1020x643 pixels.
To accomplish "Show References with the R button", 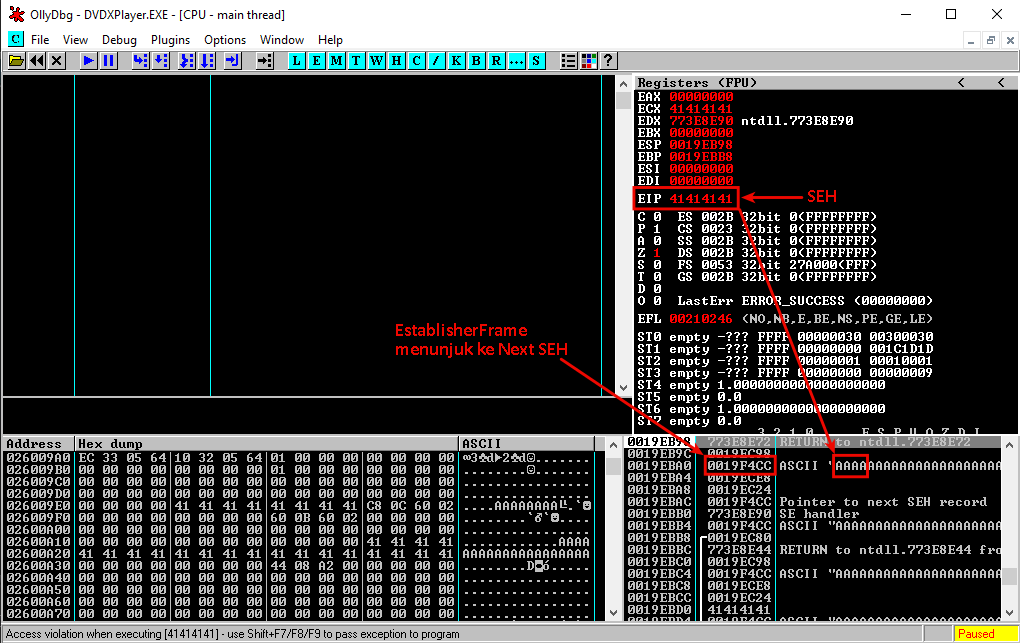I will click(496, 61).
